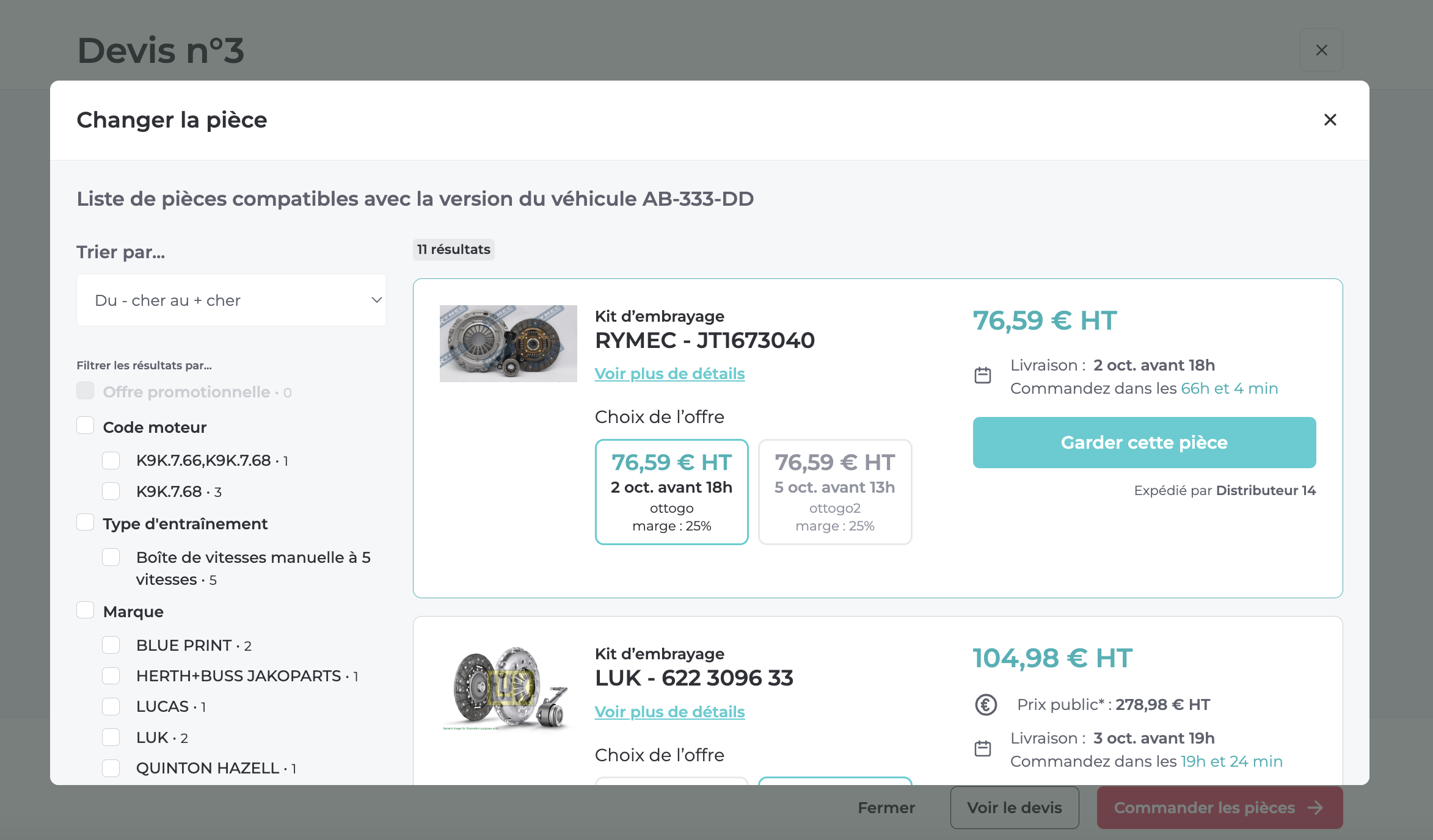Check the Code moteur filter
This screenshot has height=840, width=1433.
pos(86,425)
